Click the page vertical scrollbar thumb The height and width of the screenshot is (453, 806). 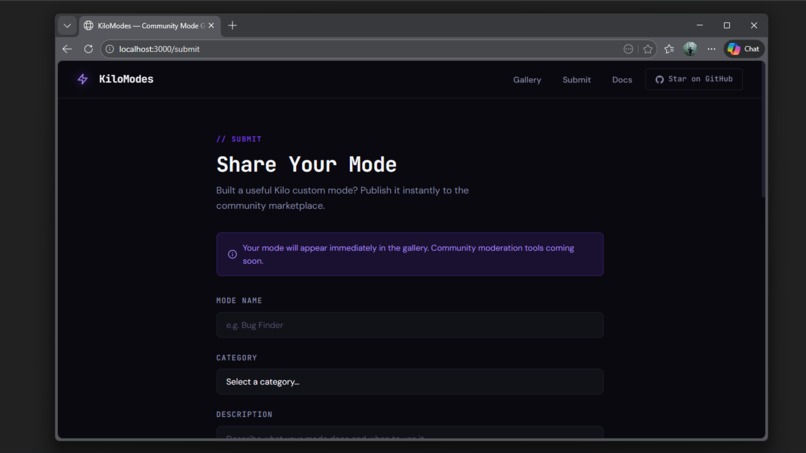[x=763, y=130]
